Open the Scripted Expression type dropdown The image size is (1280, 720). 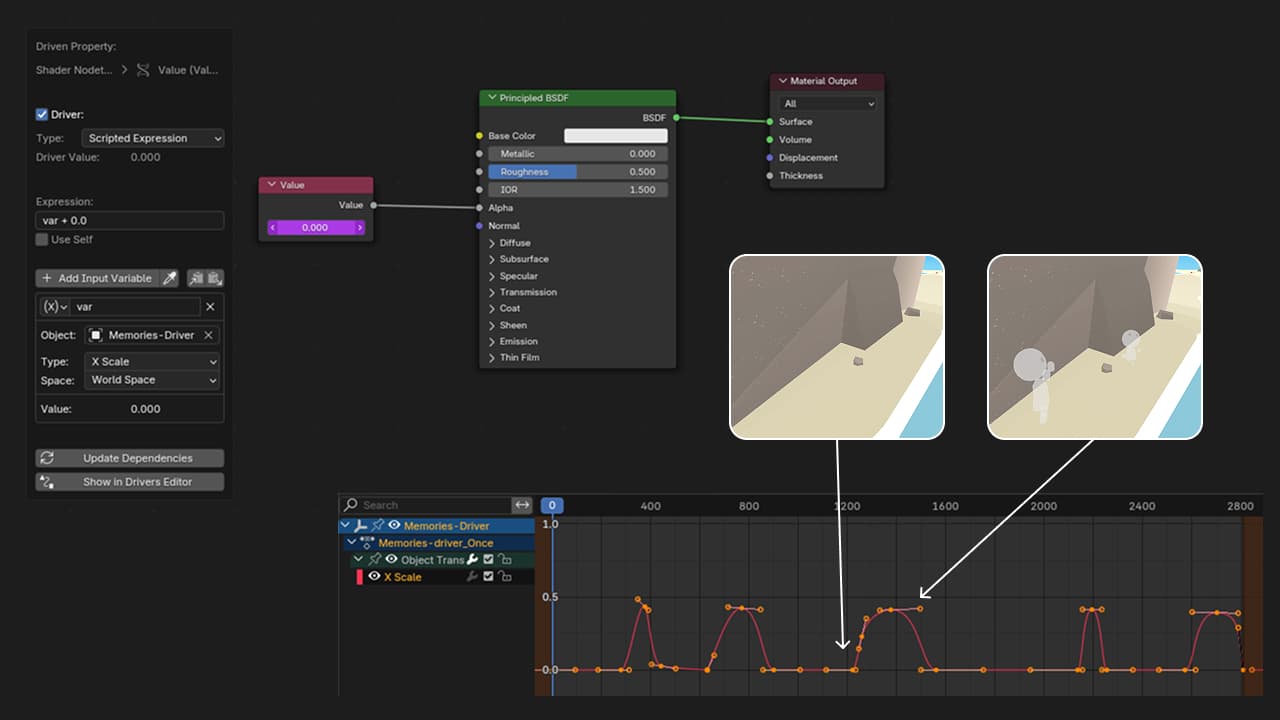153,138
